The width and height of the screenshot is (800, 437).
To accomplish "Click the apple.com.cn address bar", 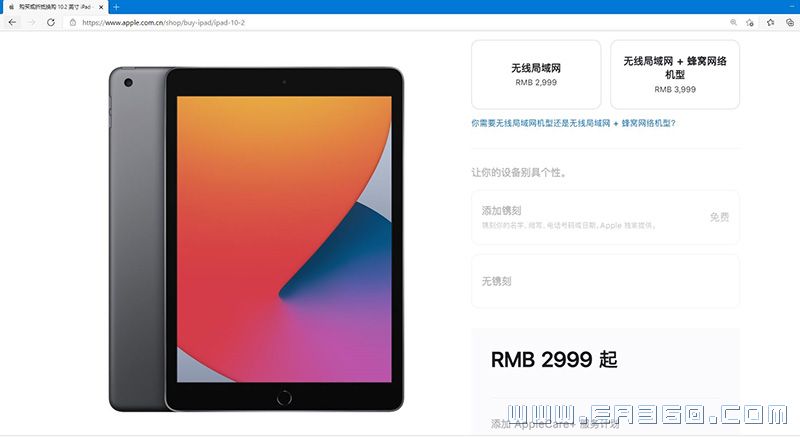I will click(x=398, y=22).
